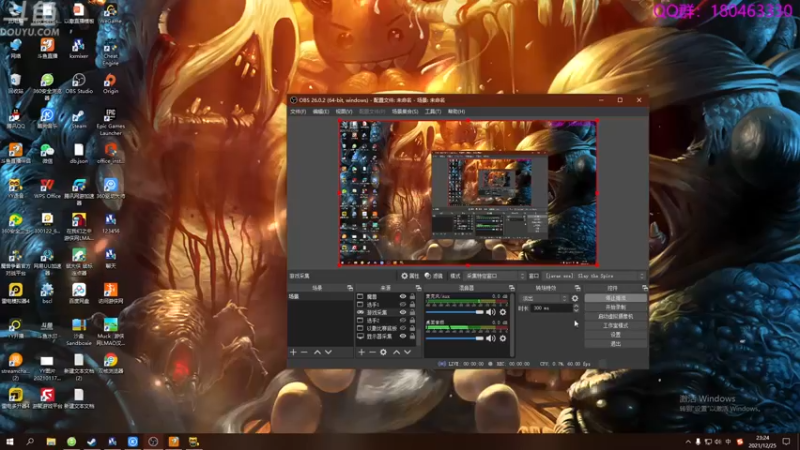Toggle the lock on 游戏采集 source

pyautogui.click(x=412, y=312)
